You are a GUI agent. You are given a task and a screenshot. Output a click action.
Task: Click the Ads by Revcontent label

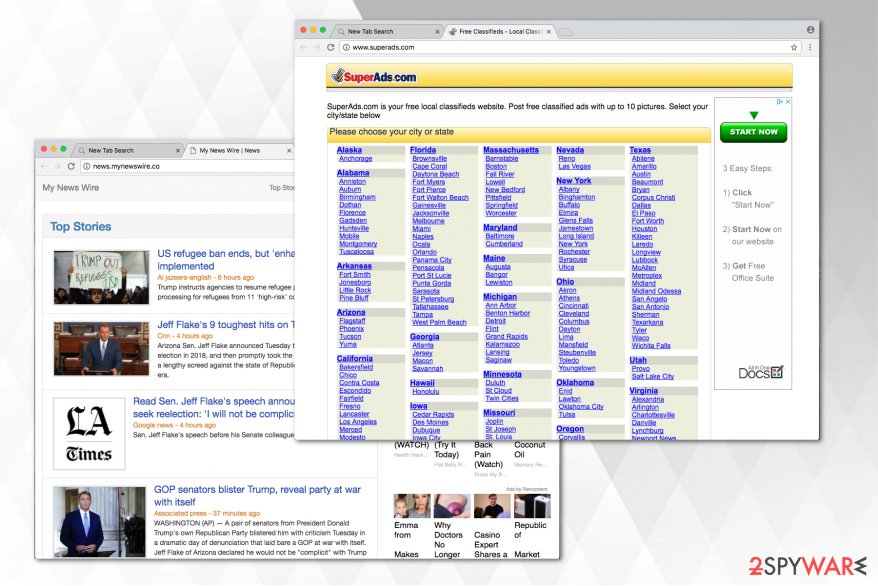pyautogui.click(x=526, y=489)
